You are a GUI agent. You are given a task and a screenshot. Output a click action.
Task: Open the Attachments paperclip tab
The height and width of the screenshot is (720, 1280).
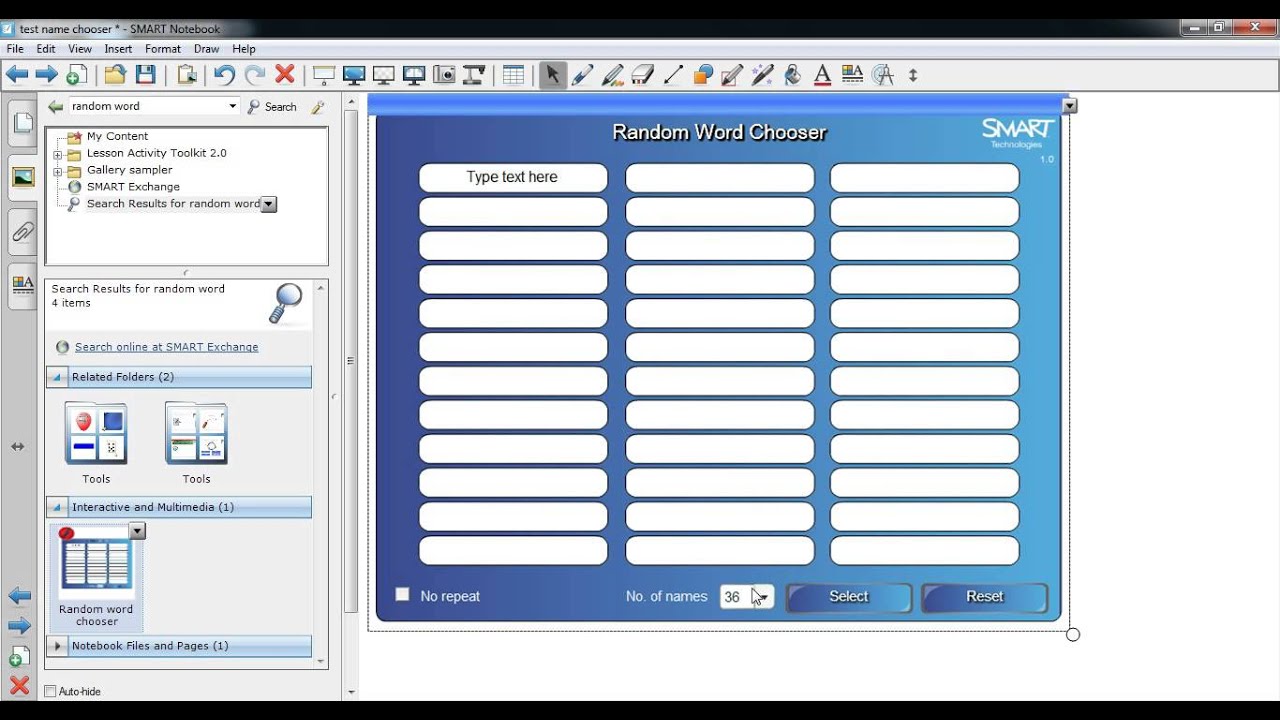pyautogui.click(x=22, y=232)
